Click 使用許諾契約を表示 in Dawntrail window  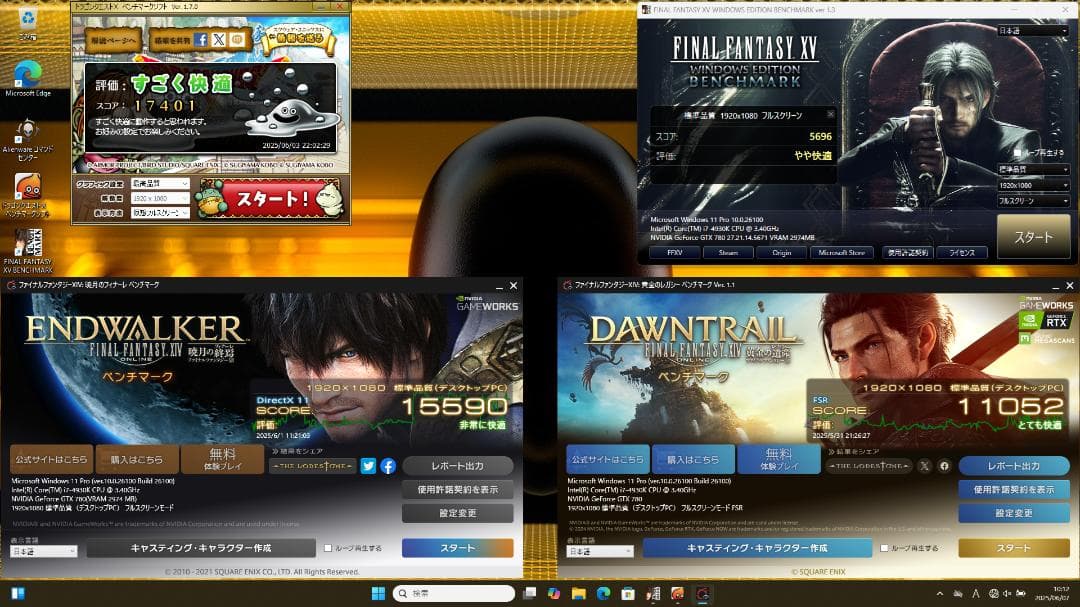(1014, 490)
